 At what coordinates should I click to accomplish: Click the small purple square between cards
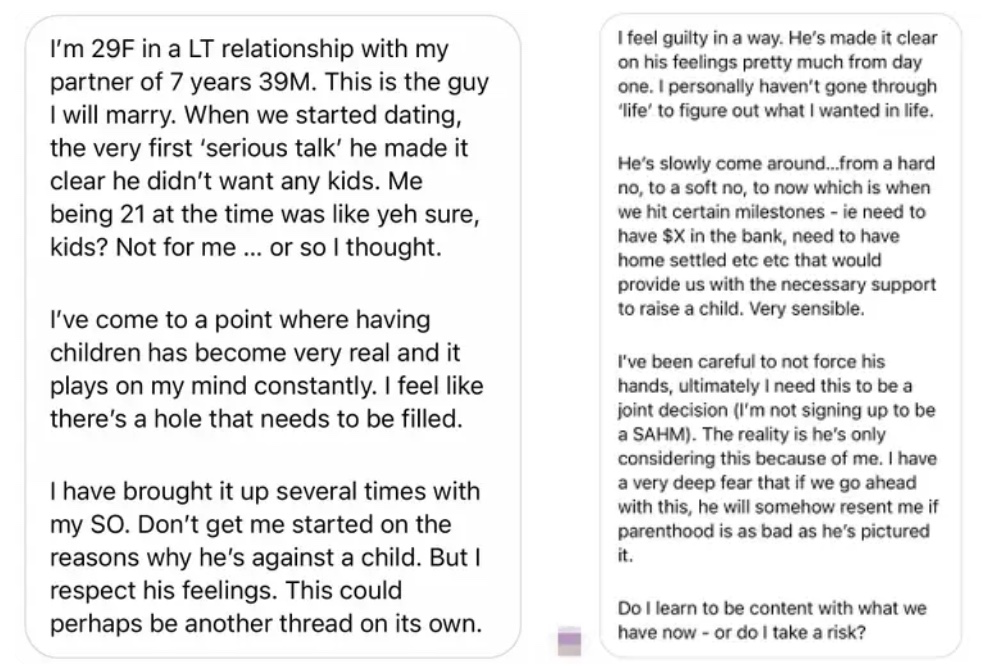click(569, 641)
